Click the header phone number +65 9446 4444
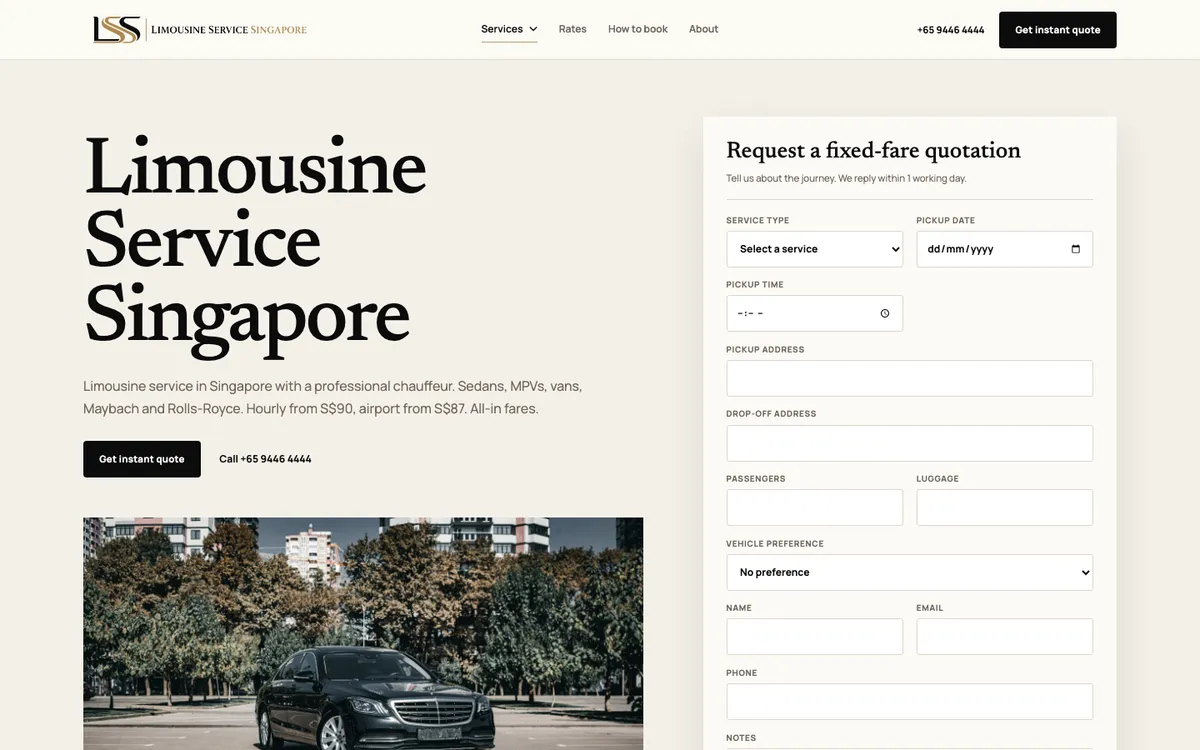The image size is (1200, 750). click(951, 30)
